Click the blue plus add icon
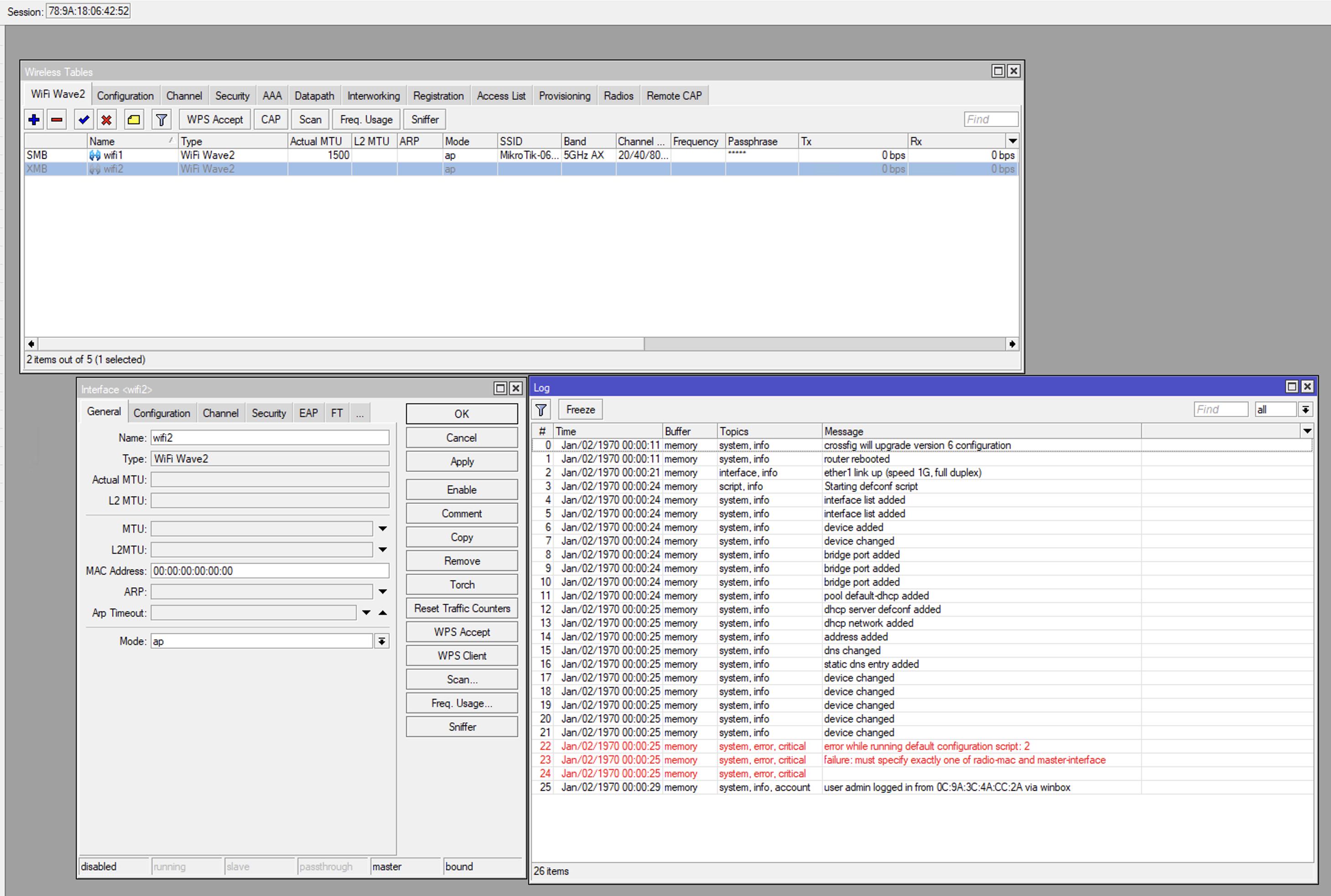Viewport: 1331px width, 896px height. tap(34, 120)
